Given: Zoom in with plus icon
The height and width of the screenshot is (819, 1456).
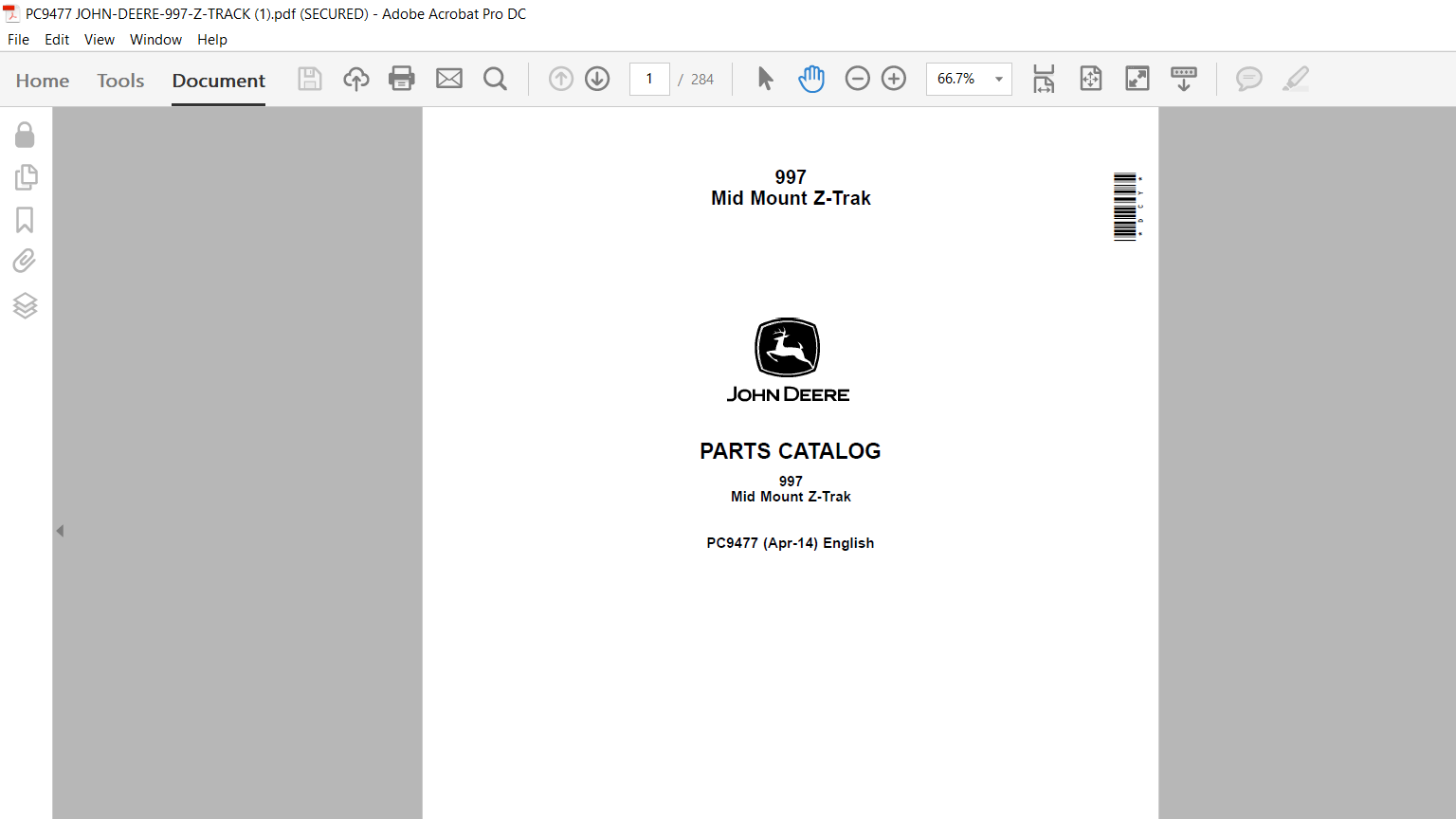Looking at the screenshot, I should (894, 79).
